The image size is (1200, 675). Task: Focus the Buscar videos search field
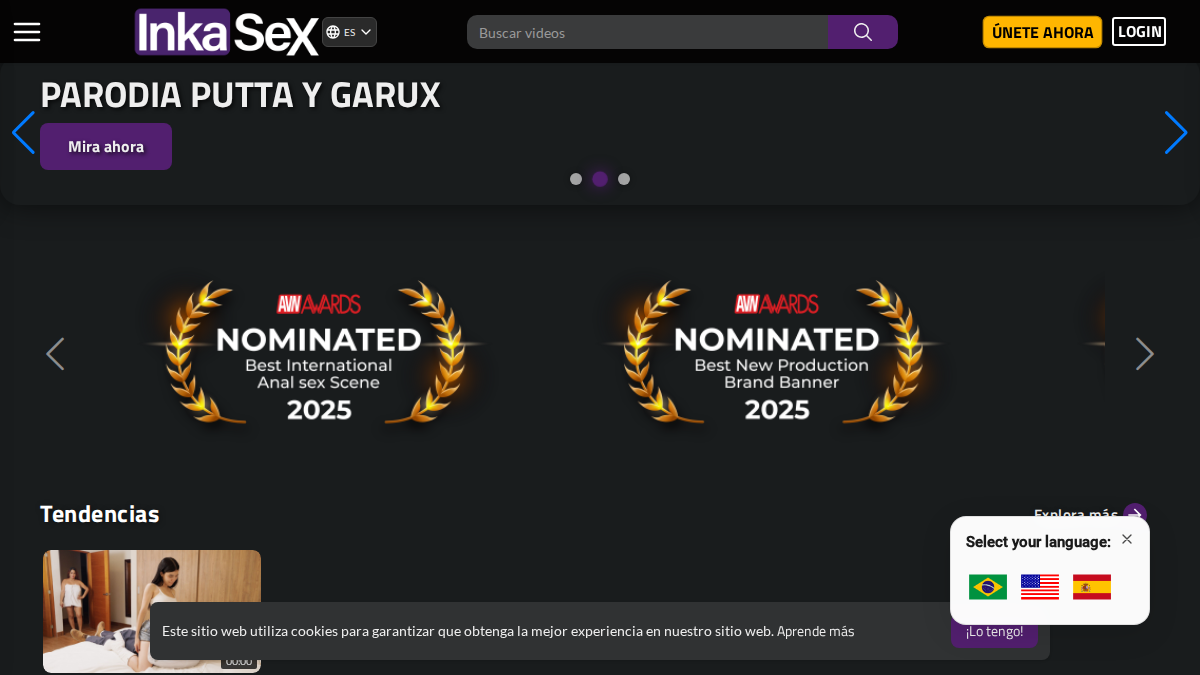pos(647,32)
